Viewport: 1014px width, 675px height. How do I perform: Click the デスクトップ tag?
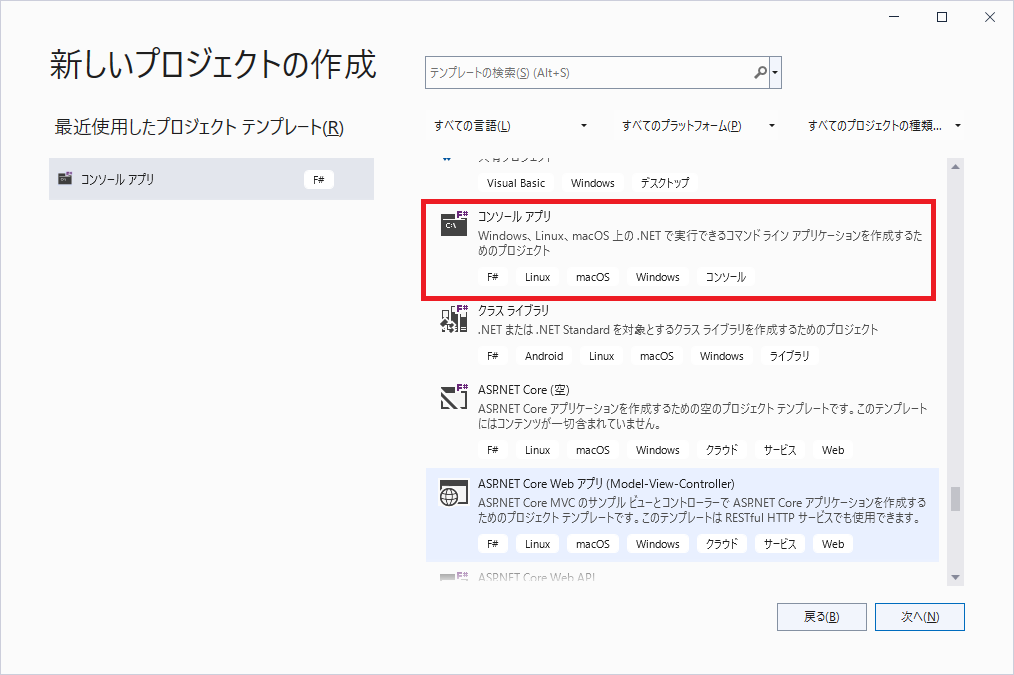click(665, 183)
